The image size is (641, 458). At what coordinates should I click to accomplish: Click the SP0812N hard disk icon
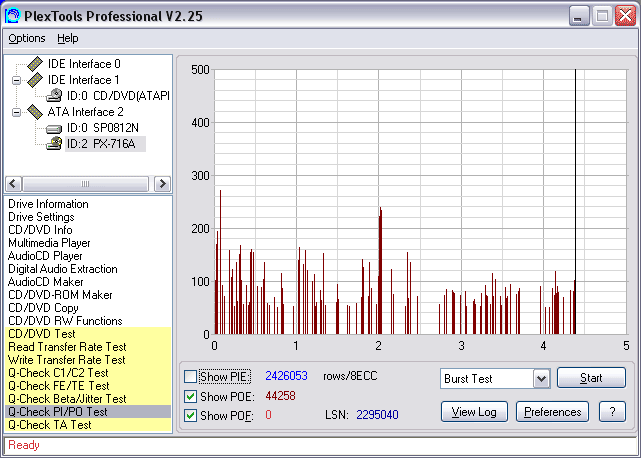pyautogui.click(x=54, y=129)
